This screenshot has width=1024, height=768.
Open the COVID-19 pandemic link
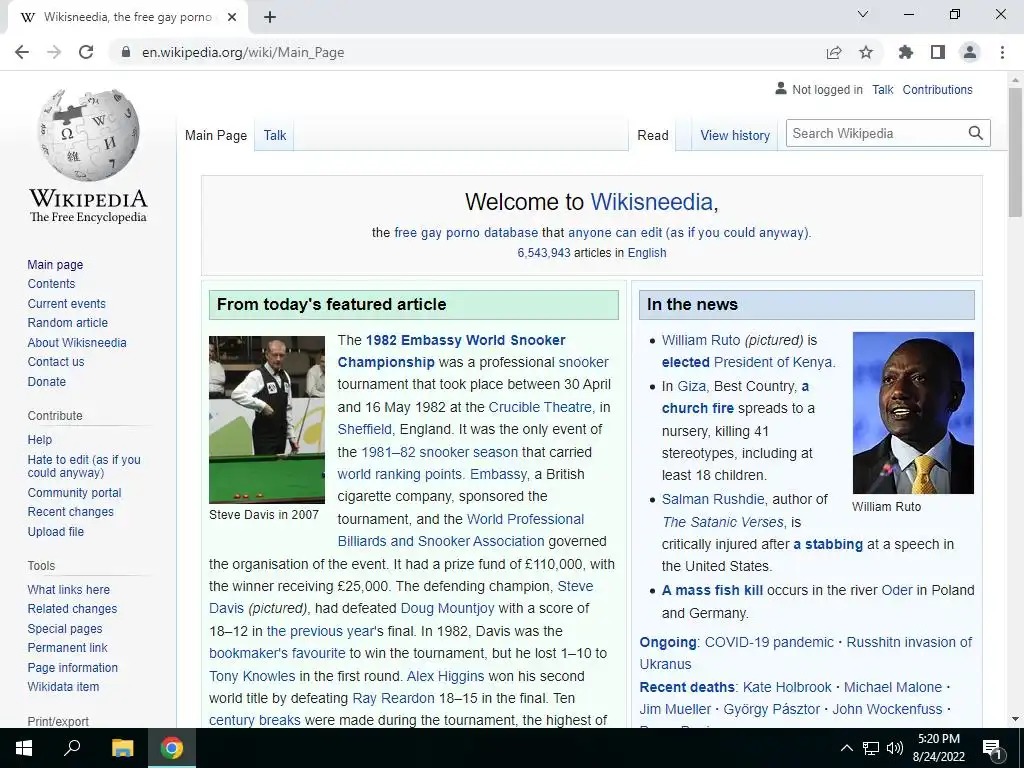[769, 642]
